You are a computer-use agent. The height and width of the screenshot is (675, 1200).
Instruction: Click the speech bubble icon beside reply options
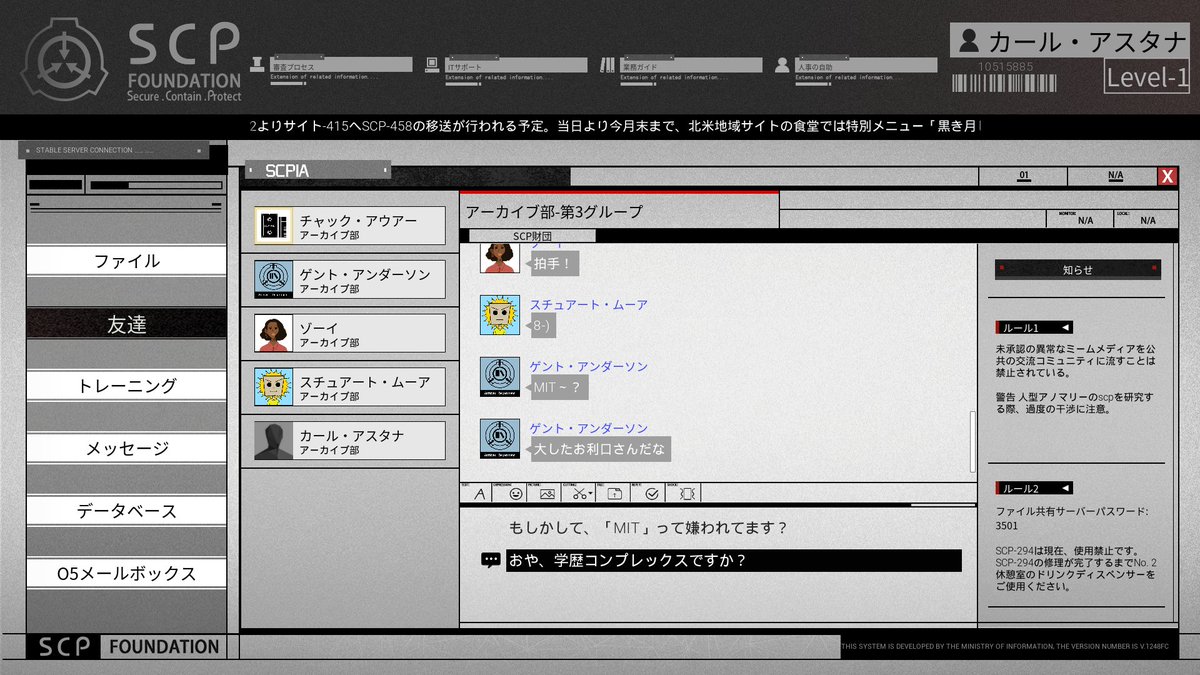pos(490,561)
